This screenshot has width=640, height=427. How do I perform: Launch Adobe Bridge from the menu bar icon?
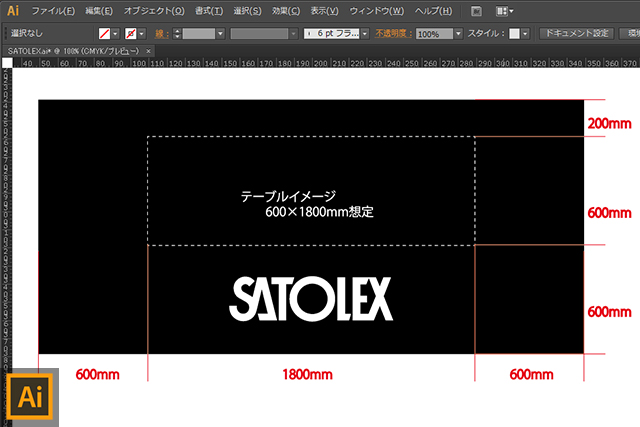point(476,11)
